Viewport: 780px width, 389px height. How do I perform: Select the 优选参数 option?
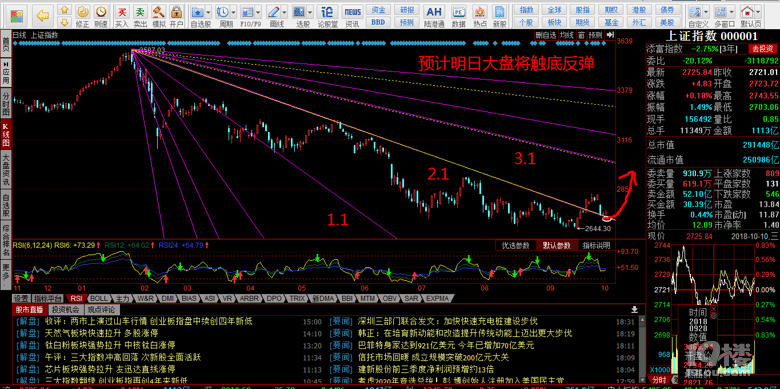pyautogui.click(x=516, y=245)
